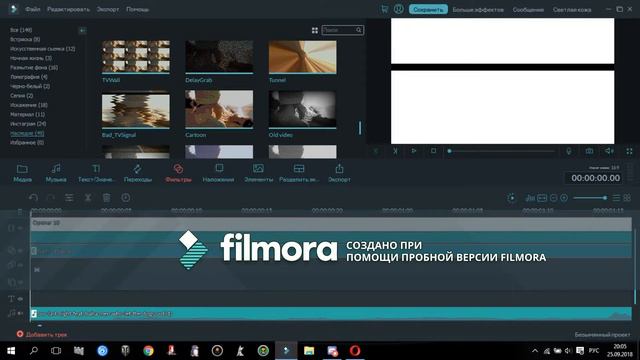The image size is (640, 360).
Task: Click the track list view icon
Action: point(616,198)
